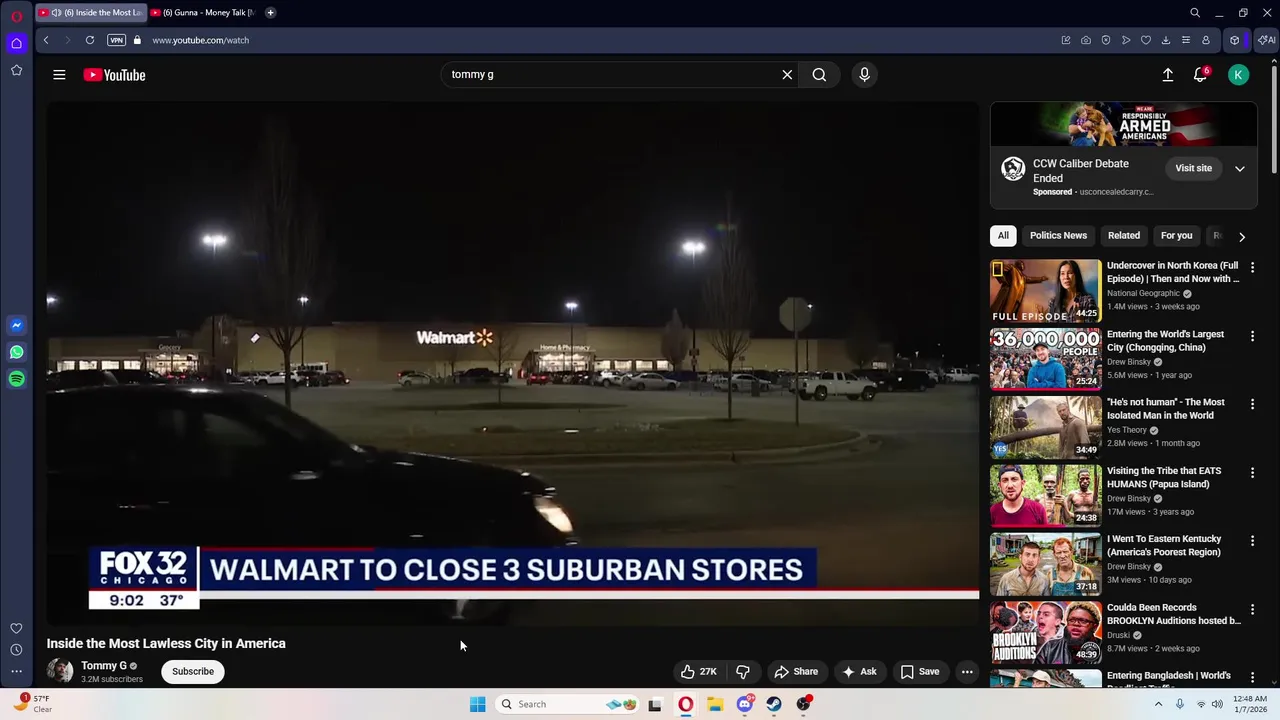Expand the sponsored ad chevron

[x=1240, y=169]
